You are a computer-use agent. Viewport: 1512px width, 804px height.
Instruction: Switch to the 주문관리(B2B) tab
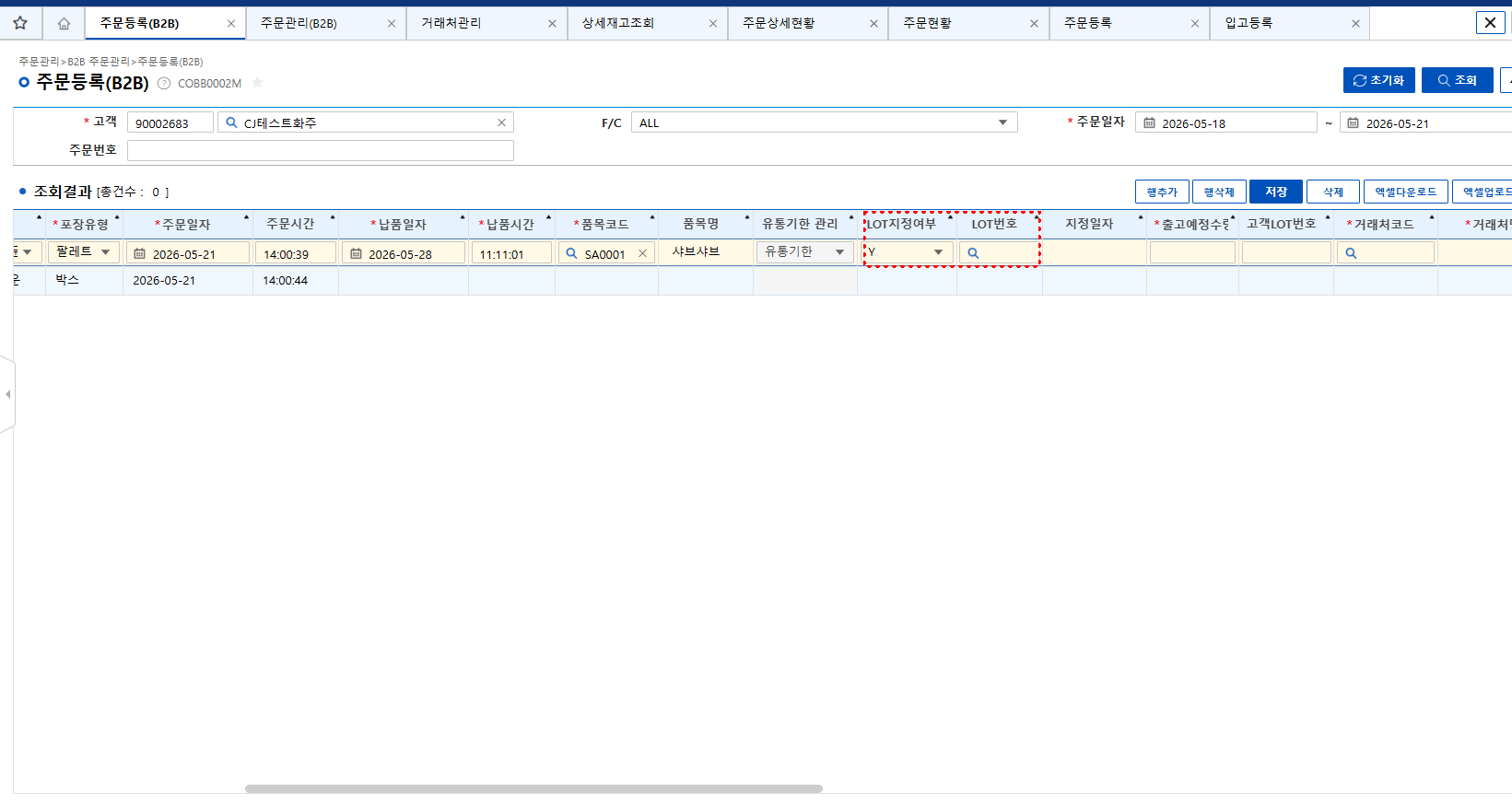pyautogui.click(x=299, y=23)
